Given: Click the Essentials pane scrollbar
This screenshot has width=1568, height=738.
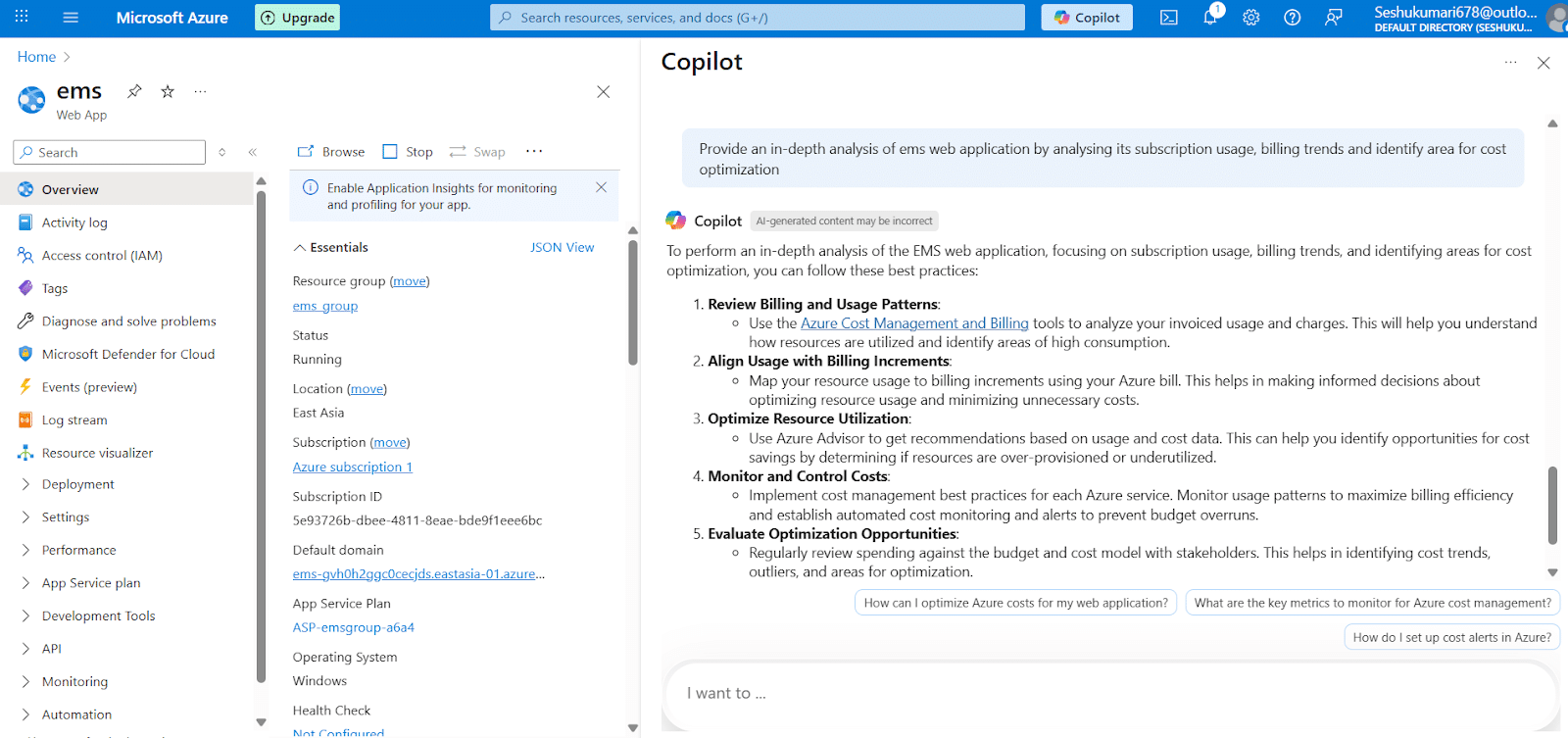Looking at the screenshot, I should [x=633, y=302].
